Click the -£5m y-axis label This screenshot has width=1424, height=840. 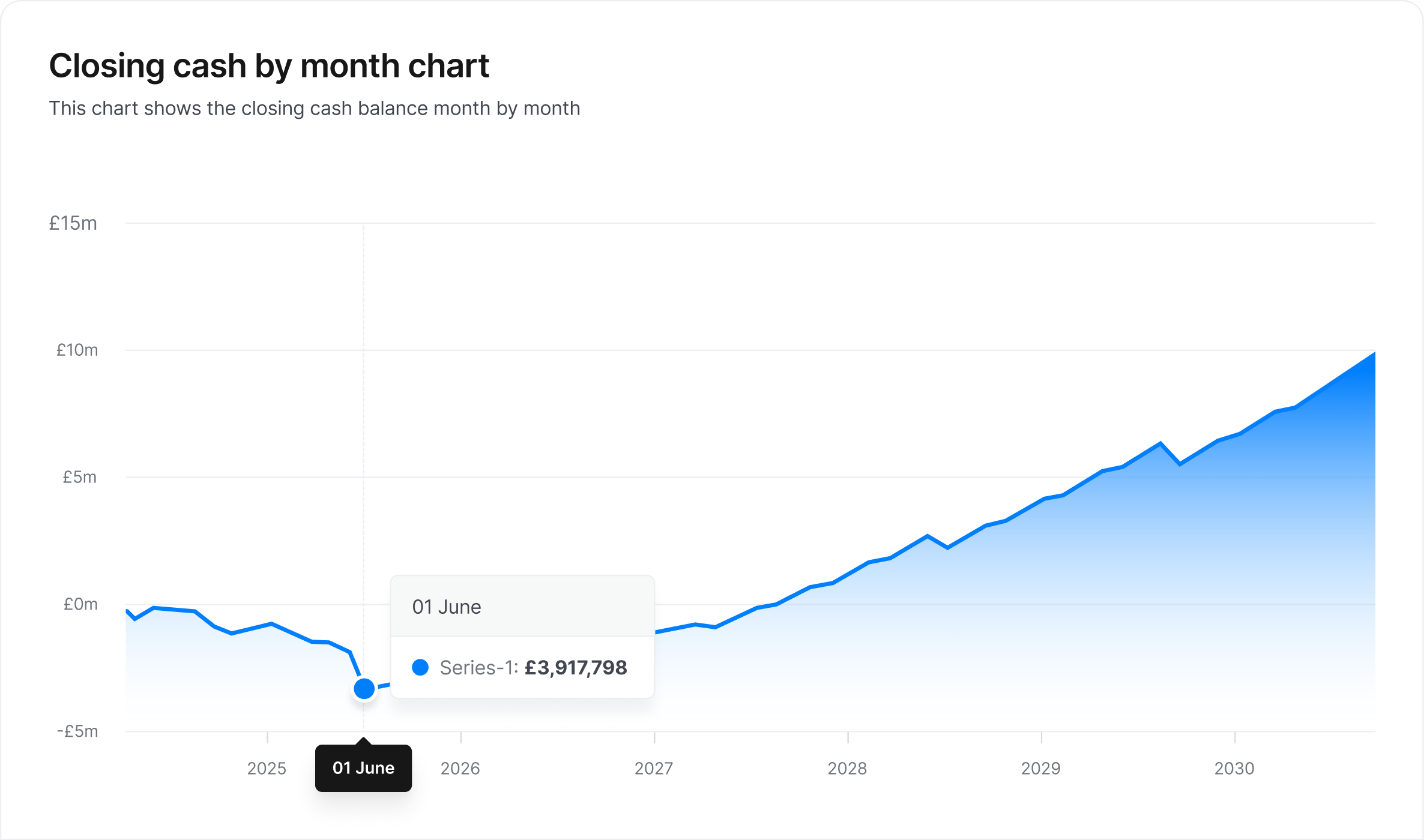coord(77,731)
